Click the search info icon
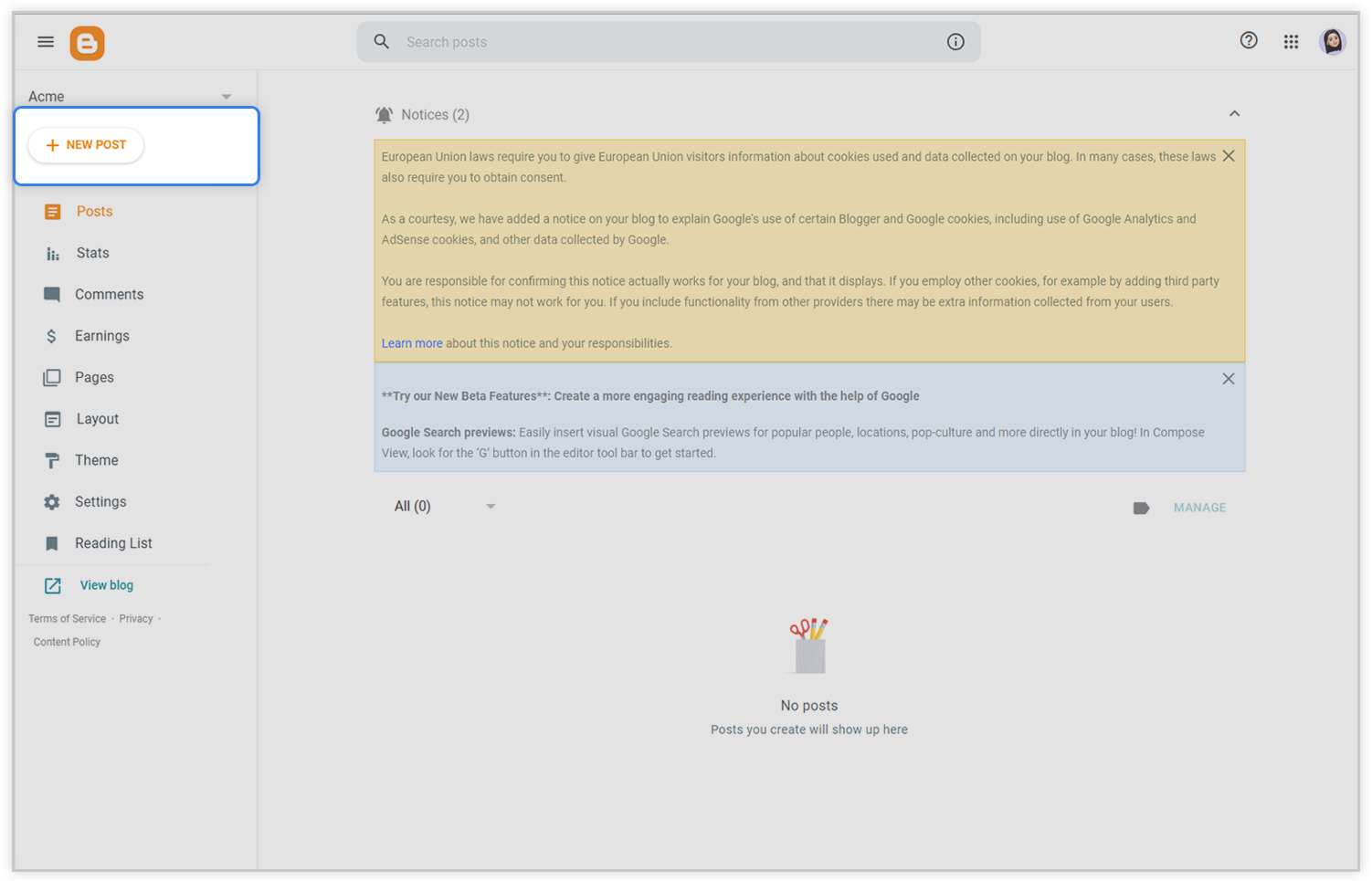 955,42
